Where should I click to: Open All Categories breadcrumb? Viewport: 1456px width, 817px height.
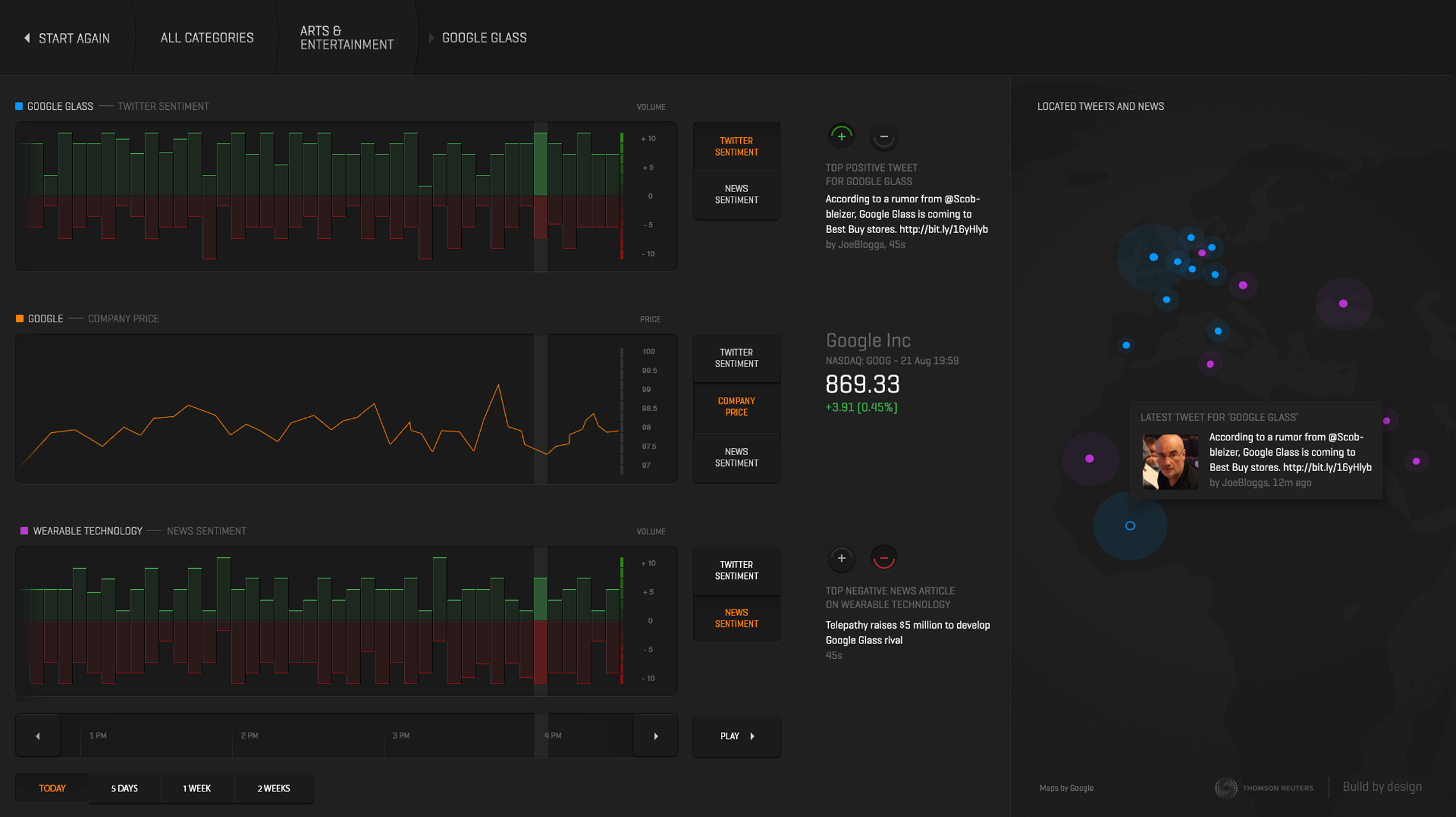(207, 38)
